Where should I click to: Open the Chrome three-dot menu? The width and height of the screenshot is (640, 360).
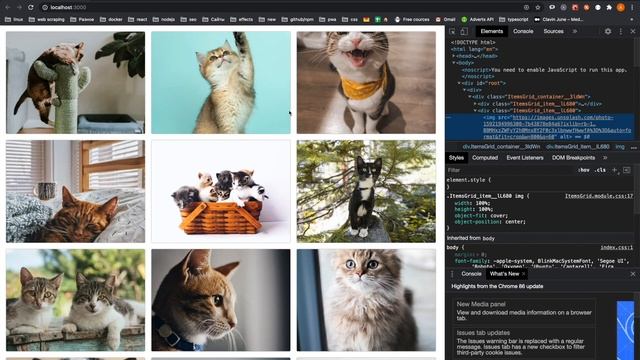coord(632,7)
